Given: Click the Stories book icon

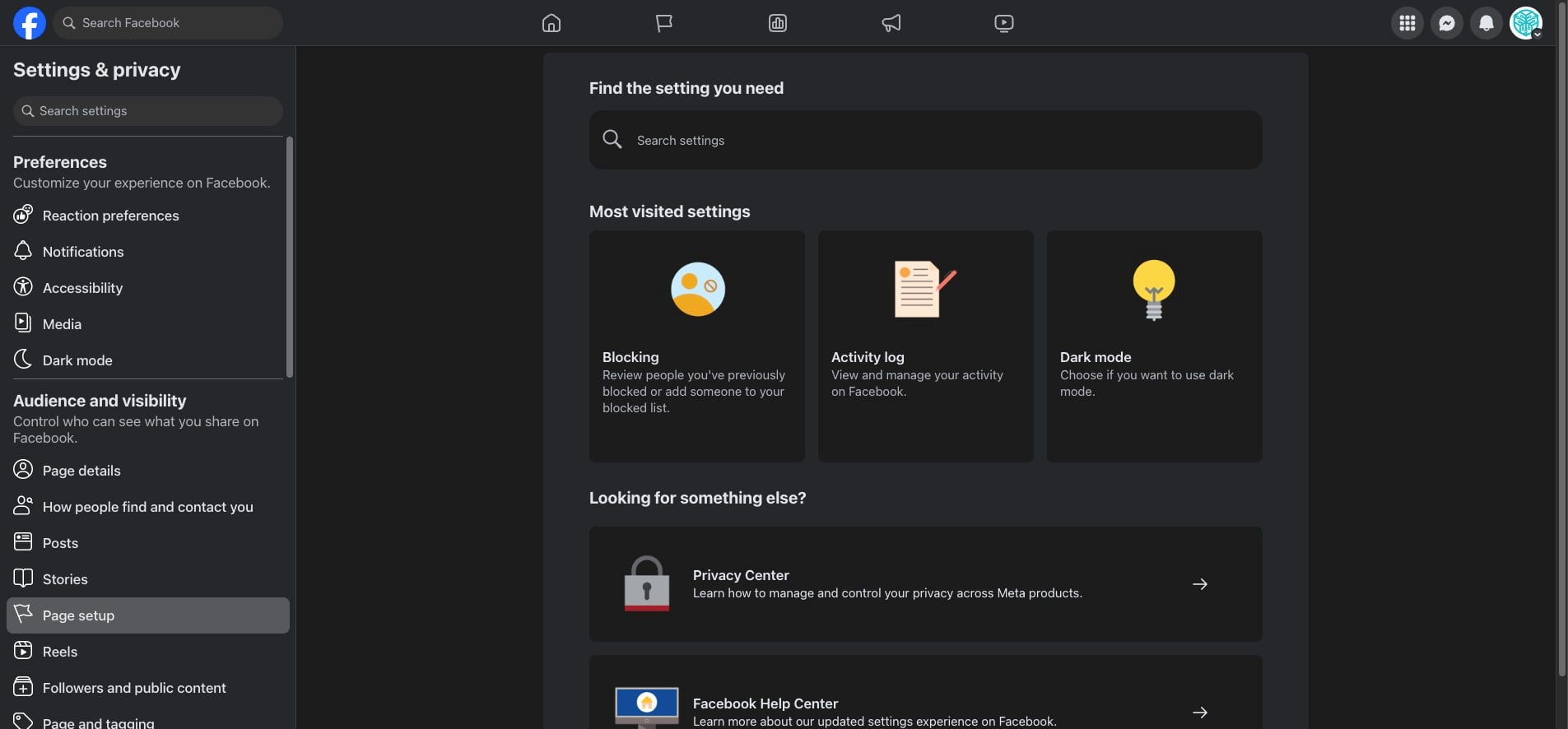Looking at the screenshot, I should [x=23, y=578].
